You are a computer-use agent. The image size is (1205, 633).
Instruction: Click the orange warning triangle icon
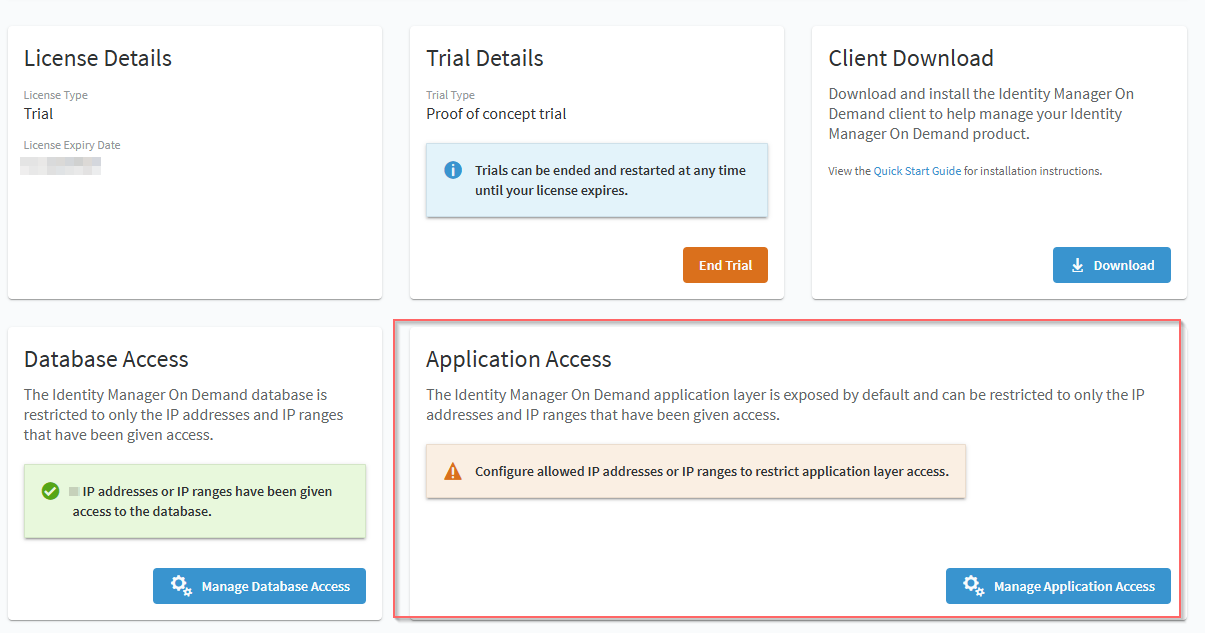(x=453, y=471)
